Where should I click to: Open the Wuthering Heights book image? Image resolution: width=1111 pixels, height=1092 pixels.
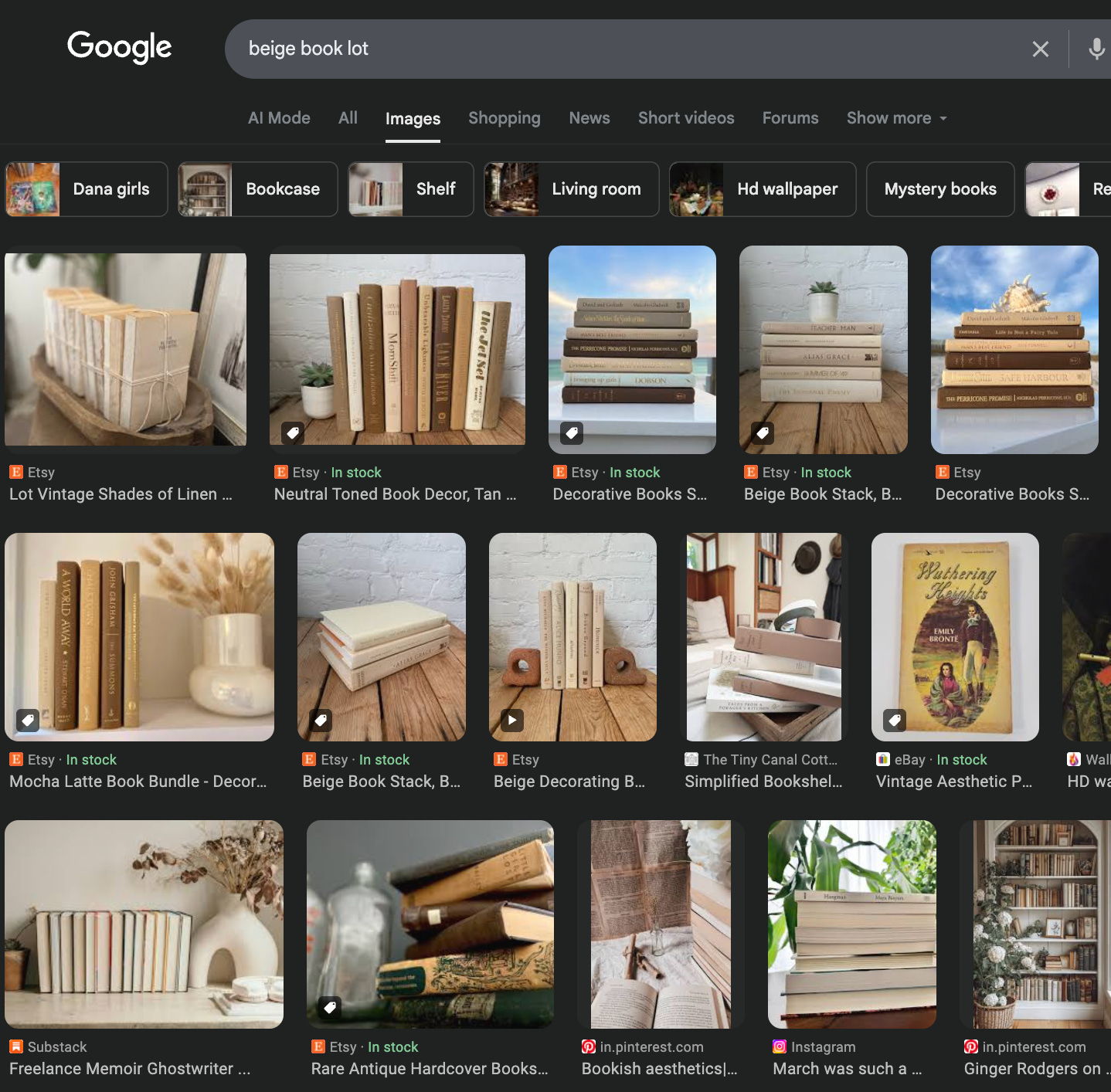pyautogui.click(x=955, y=637)
